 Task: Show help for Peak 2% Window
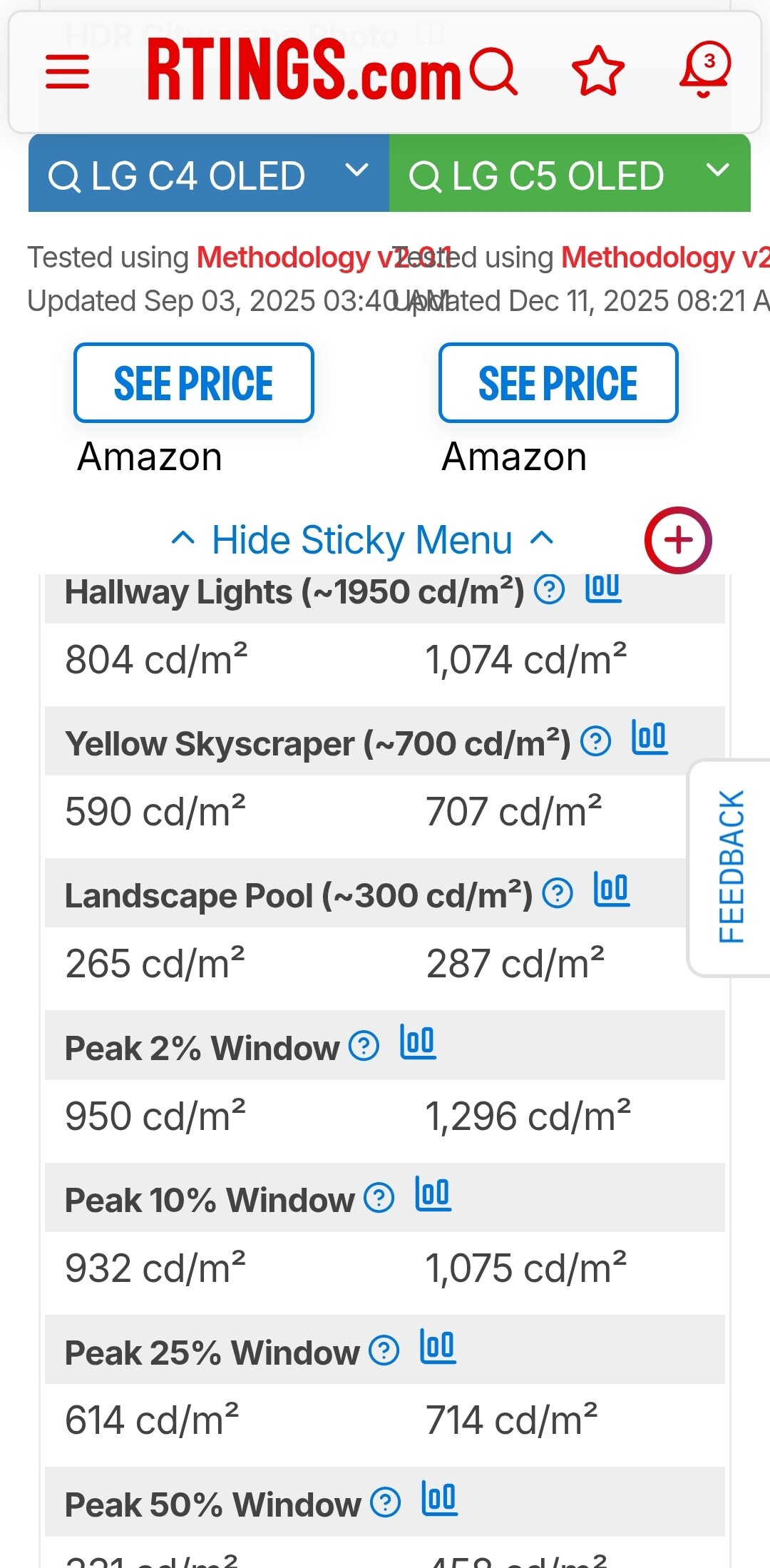point(364,1047)
